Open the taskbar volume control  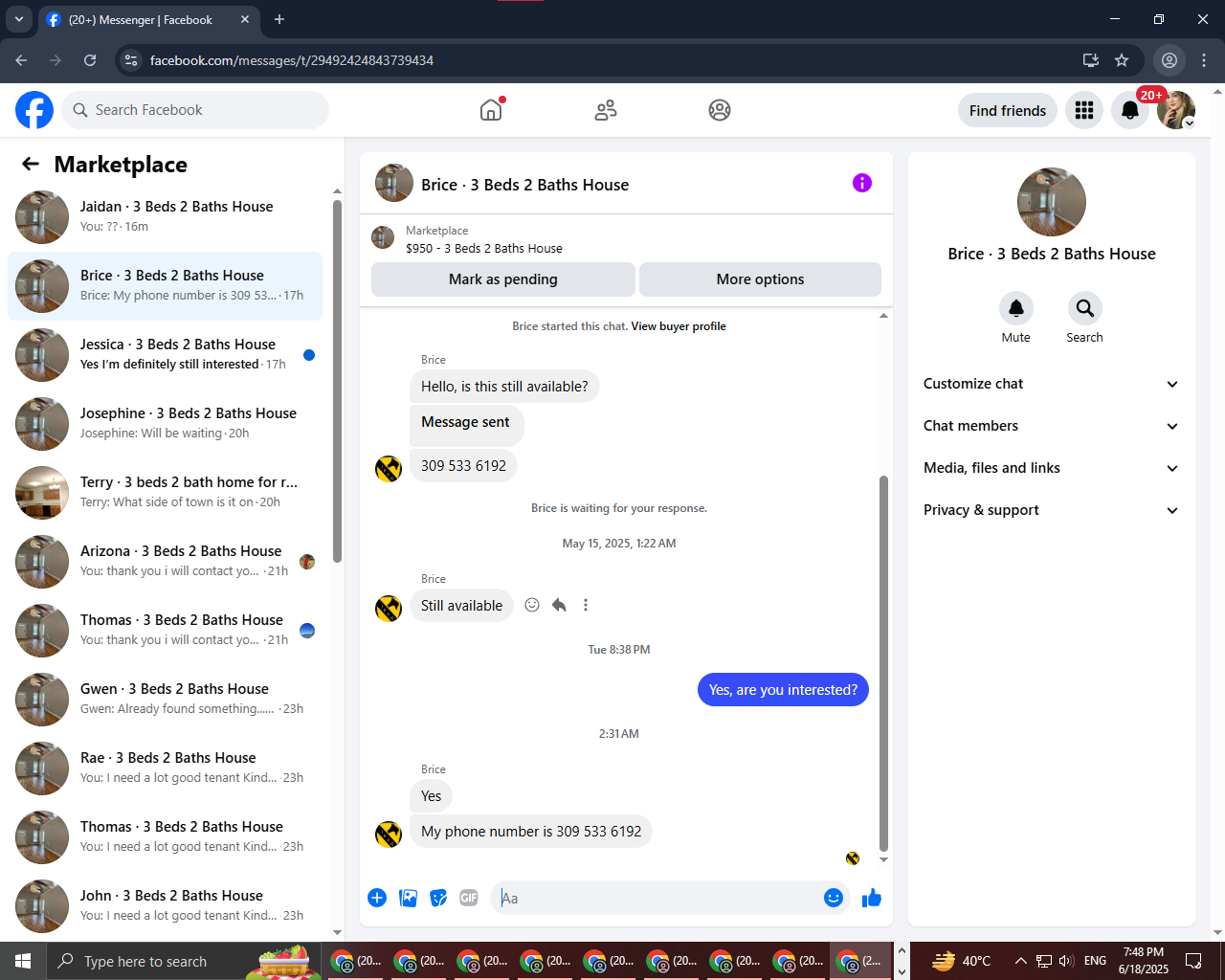point(1067,961)
